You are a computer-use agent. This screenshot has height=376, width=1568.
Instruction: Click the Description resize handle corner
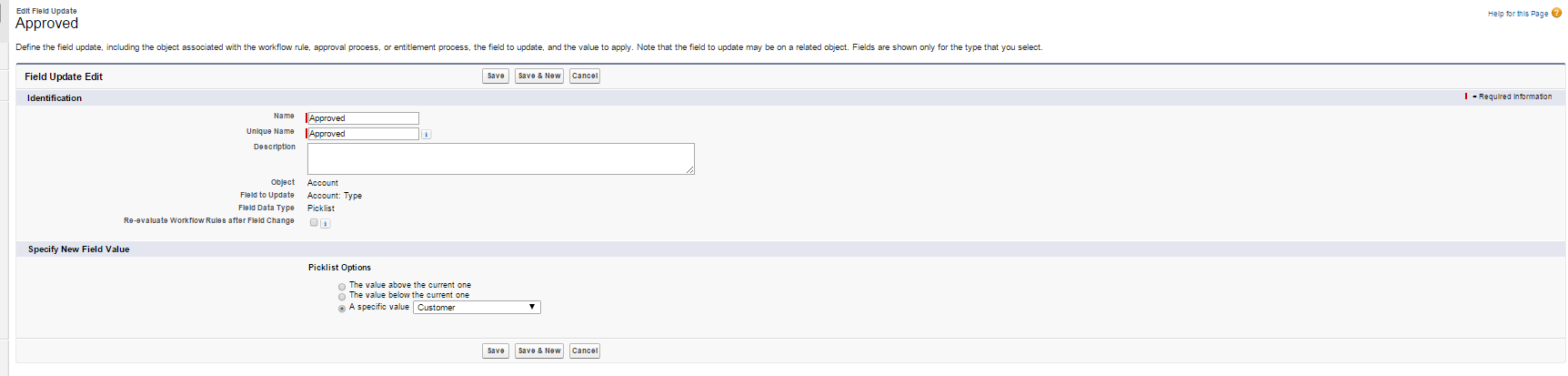[x=690, y=170]
